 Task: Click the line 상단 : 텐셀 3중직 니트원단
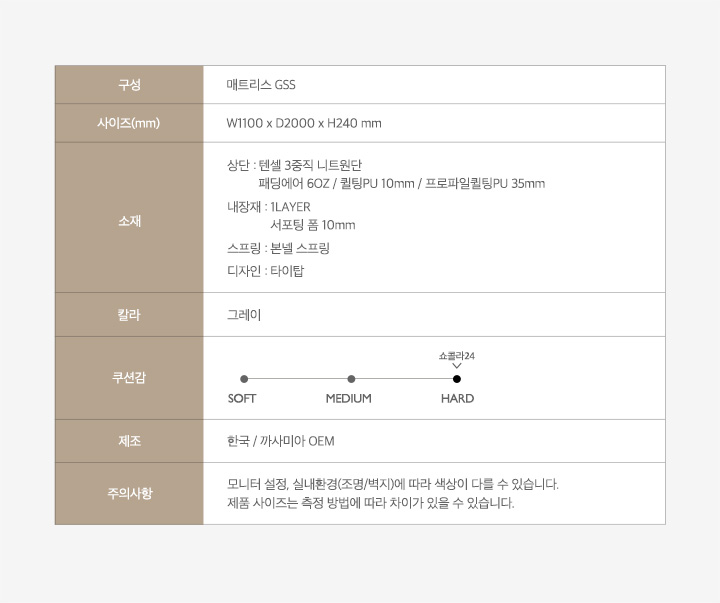pyautogui.click(x=294, y=165)
